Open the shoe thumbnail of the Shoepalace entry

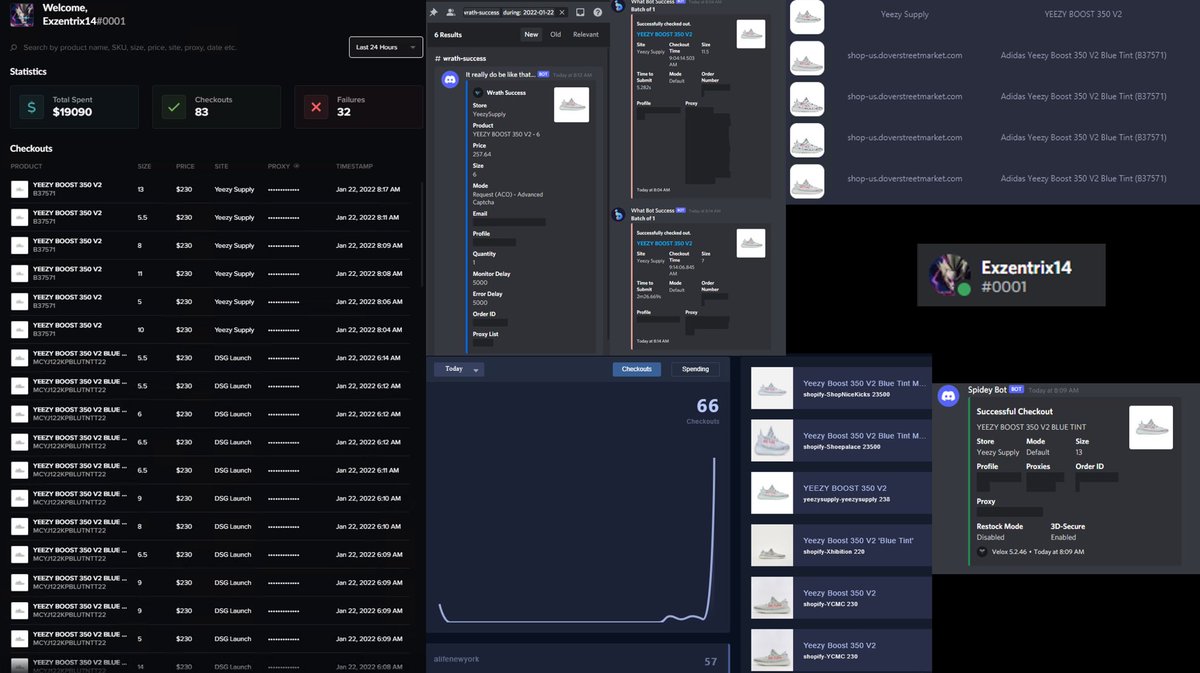click(x=772, y=440)
